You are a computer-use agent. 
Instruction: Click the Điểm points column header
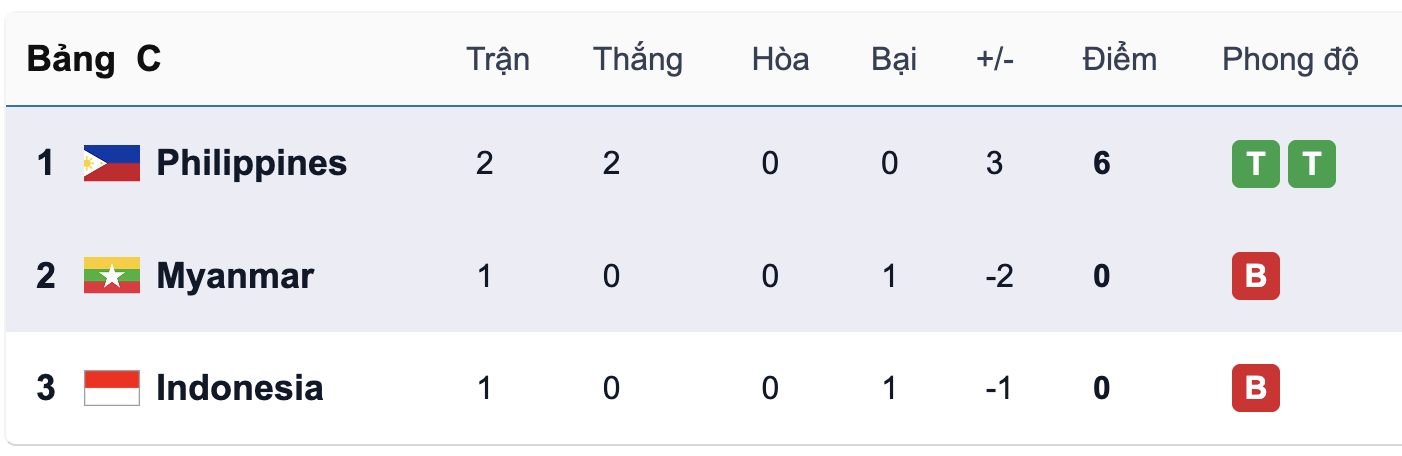click(1119, 60)
